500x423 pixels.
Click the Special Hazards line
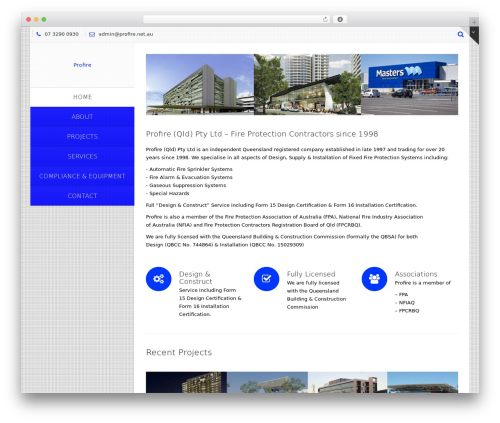point(168,193)
